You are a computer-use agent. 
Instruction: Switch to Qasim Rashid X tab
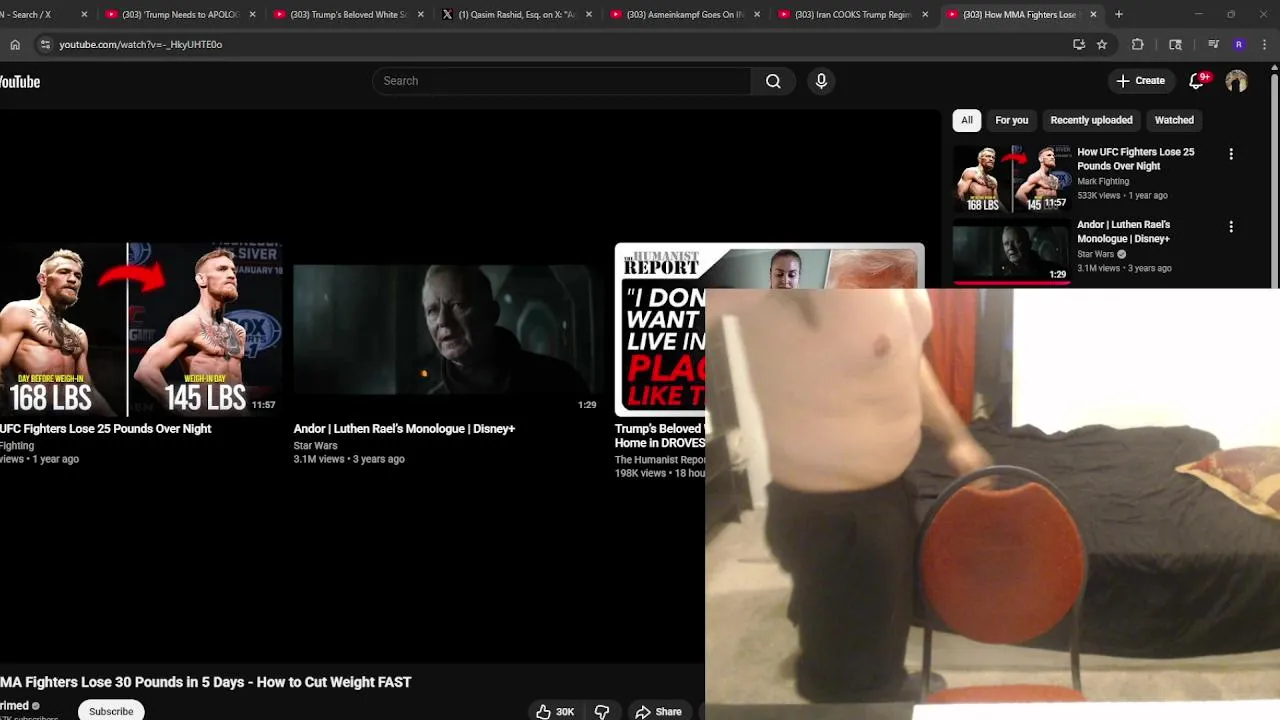tap(516, 14)
